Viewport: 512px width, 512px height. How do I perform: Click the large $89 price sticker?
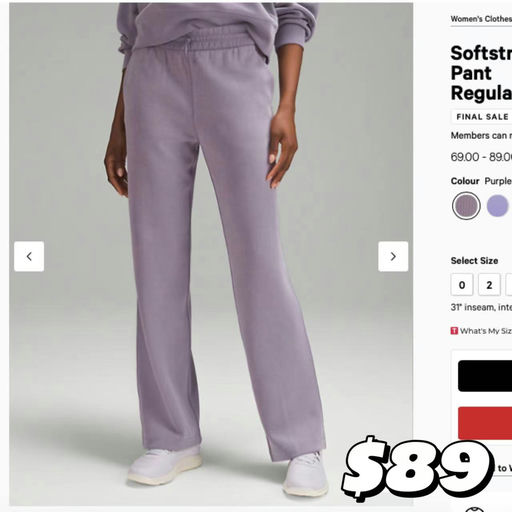click(418, 468)
